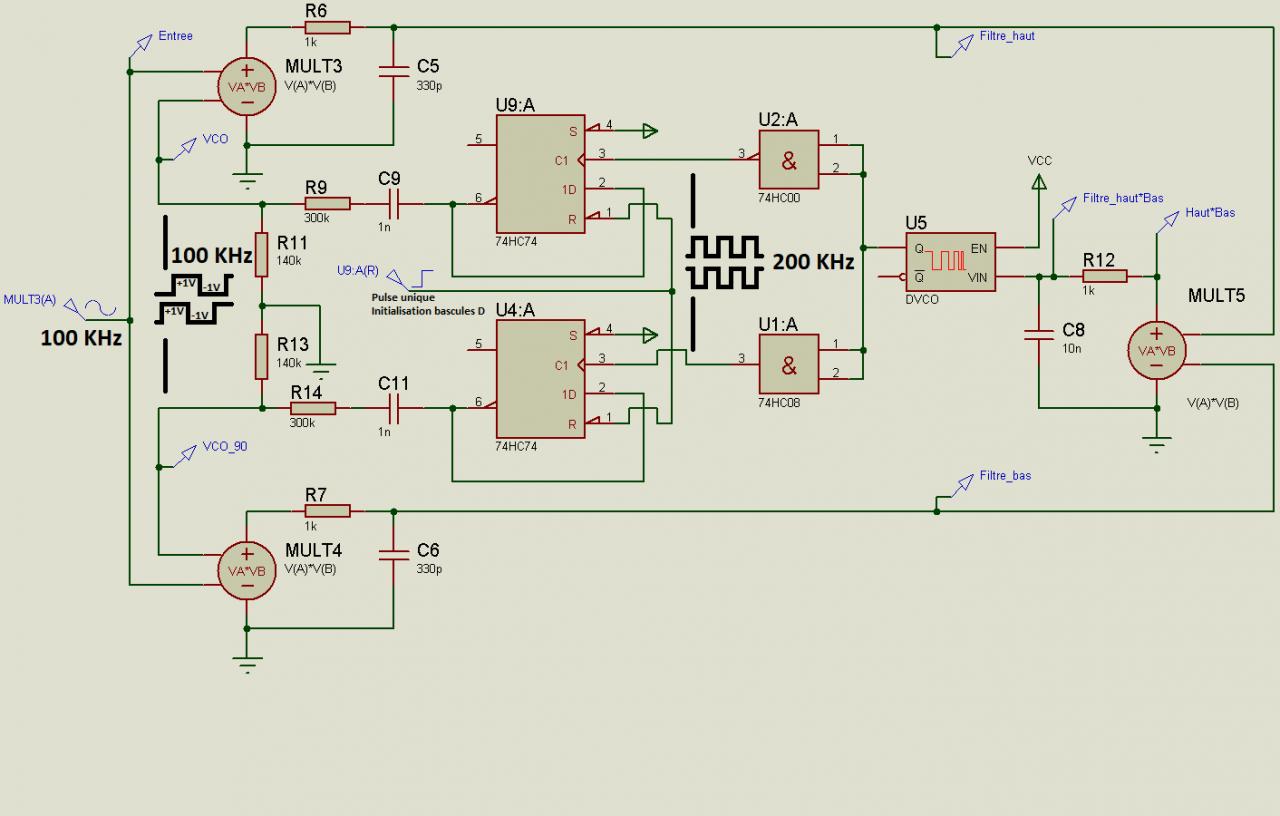Select the MULT3 multiplier voltage source symbol
Screen dimensions: 1280x816
tap(247, 86)
